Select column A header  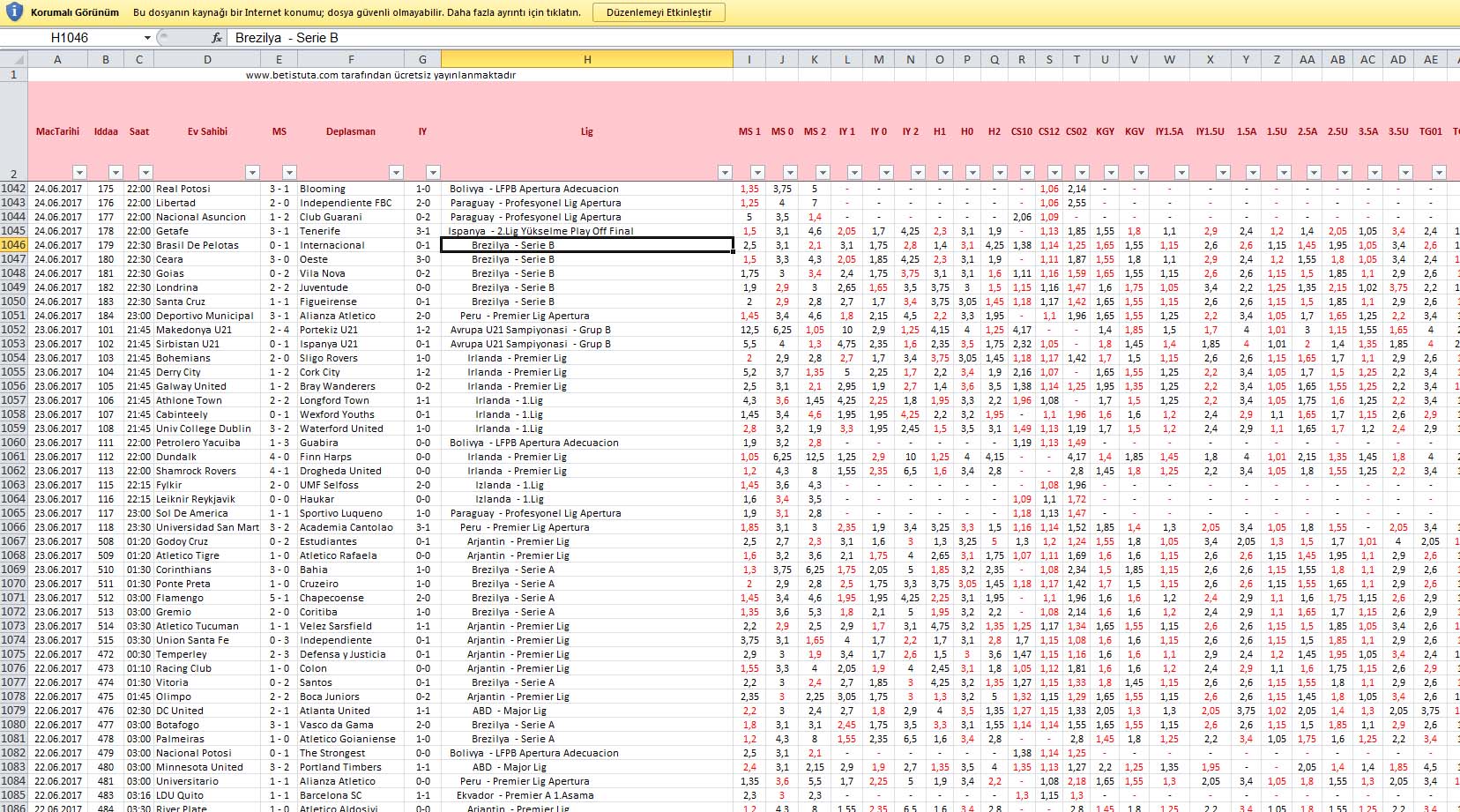[x=57, y=60]
